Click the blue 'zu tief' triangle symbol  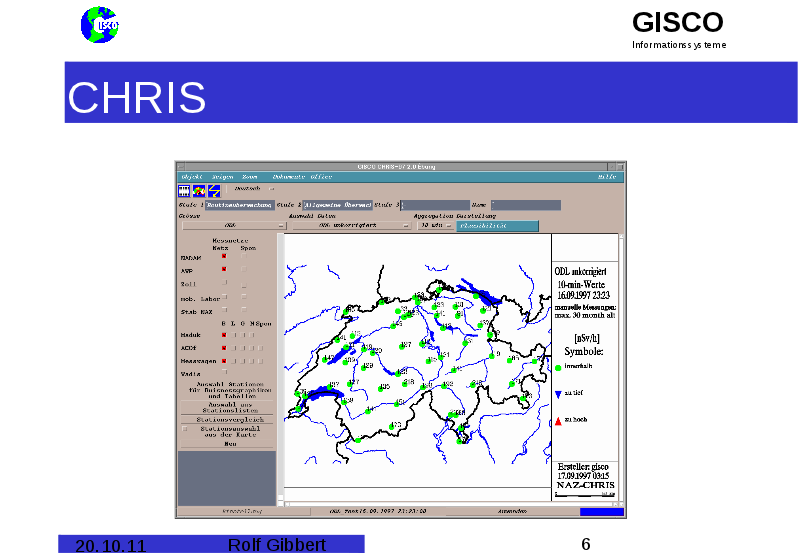[558, 395]
